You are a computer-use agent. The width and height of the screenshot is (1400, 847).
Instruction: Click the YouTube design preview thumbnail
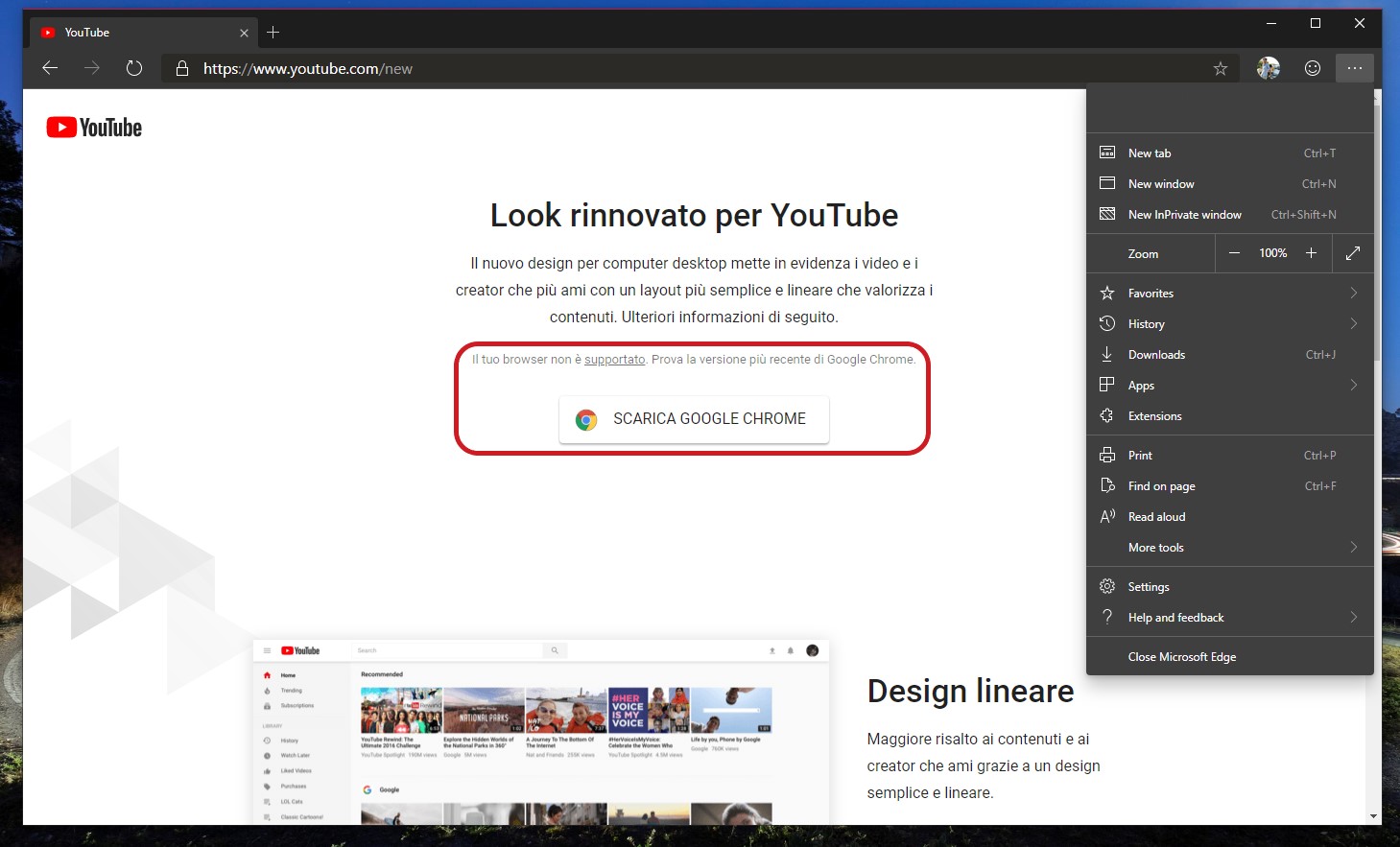point(541,732)
